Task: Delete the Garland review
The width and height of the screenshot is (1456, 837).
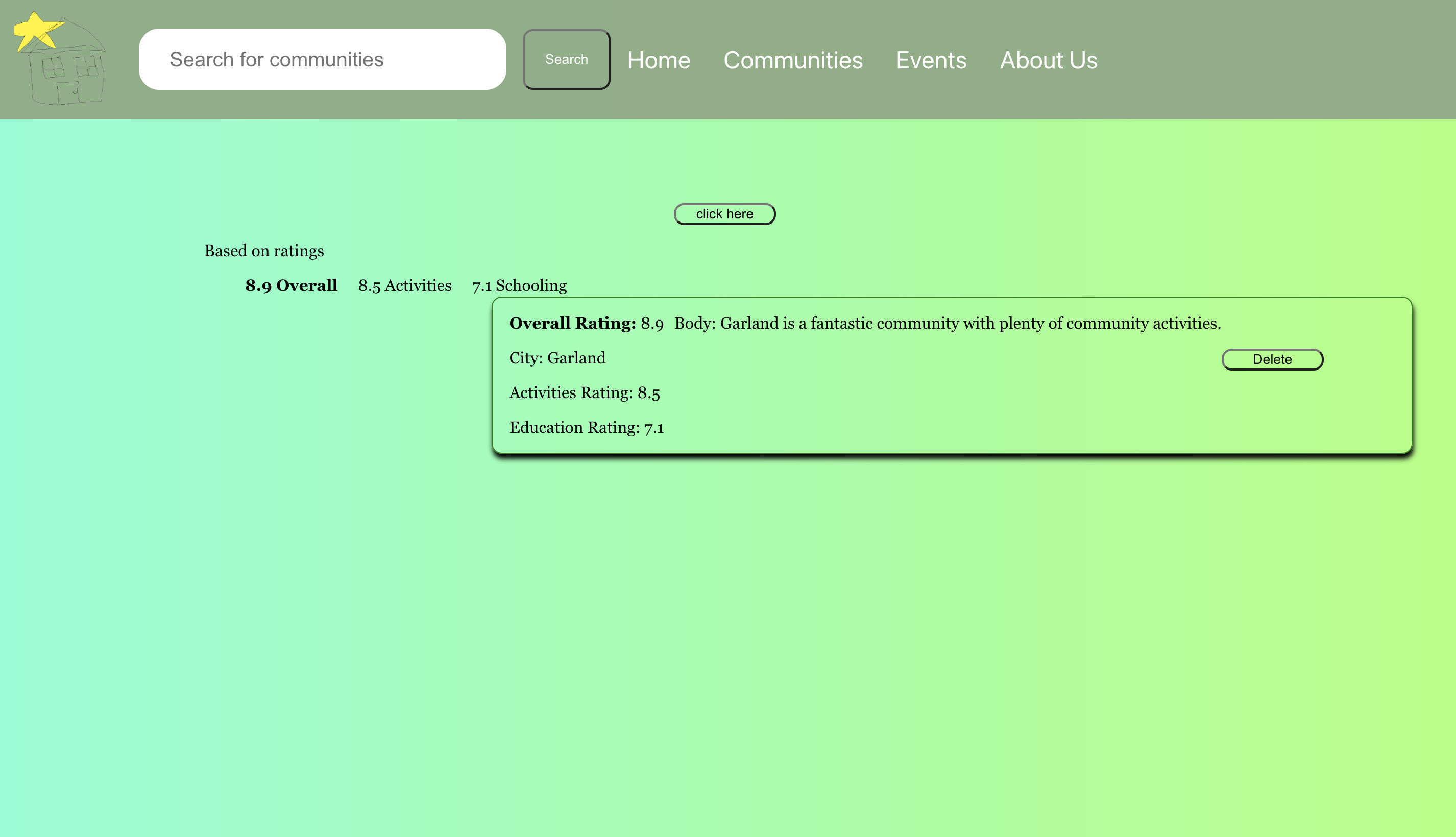Action: click(1272, 359)
